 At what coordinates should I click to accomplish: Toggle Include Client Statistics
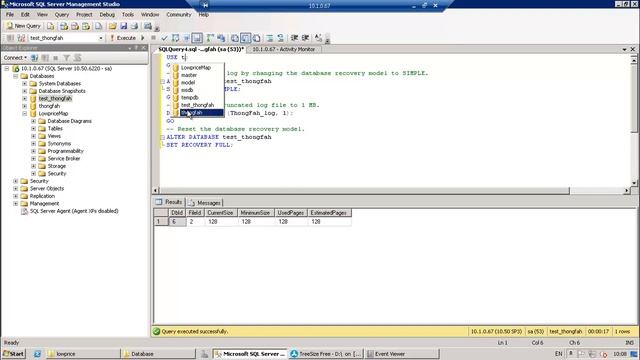tap(221, 38)
